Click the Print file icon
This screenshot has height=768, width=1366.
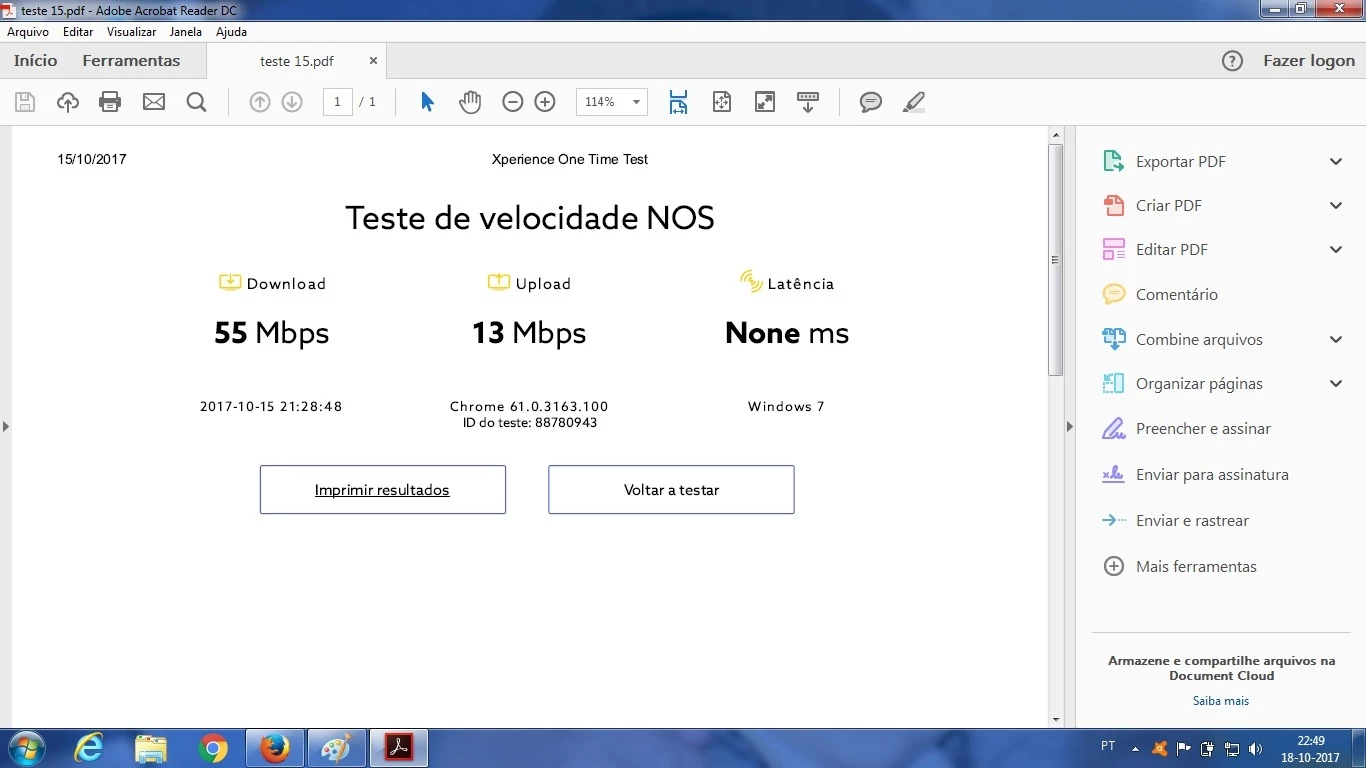pyautogui.click(x=110, y=102)
